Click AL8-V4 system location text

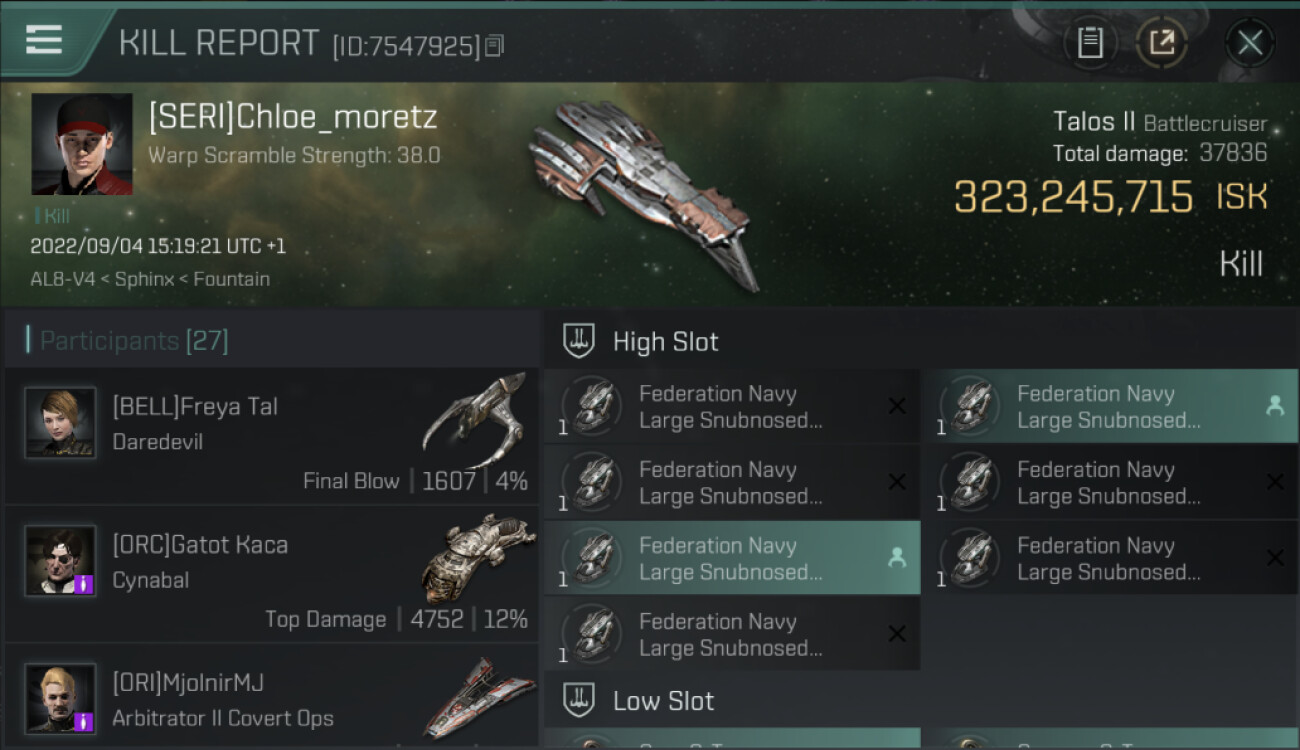tap(64, 279)
